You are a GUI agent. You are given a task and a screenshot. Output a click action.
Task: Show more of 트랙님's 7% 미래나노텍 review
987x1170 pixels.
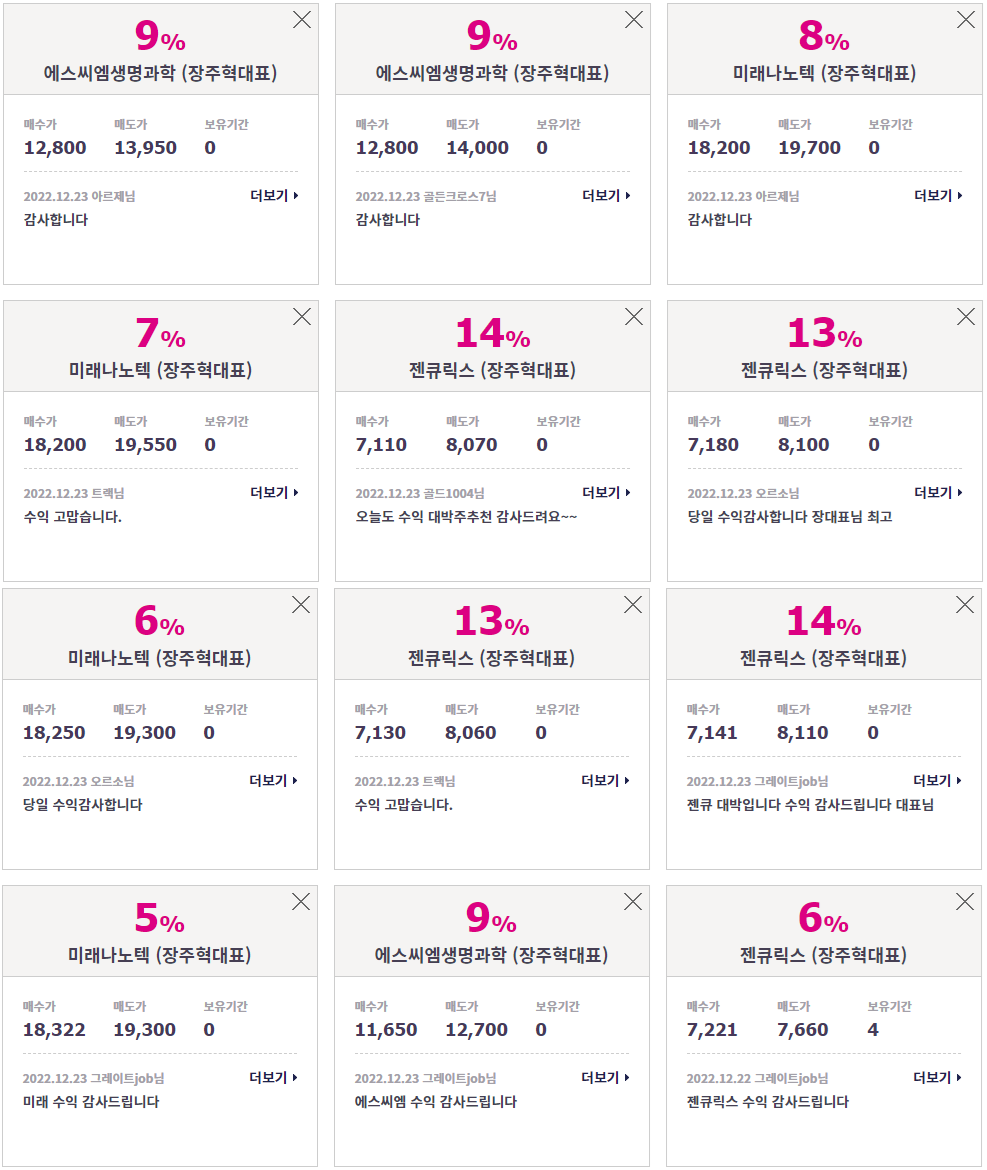pyautogui.click(x=275, y=492)
